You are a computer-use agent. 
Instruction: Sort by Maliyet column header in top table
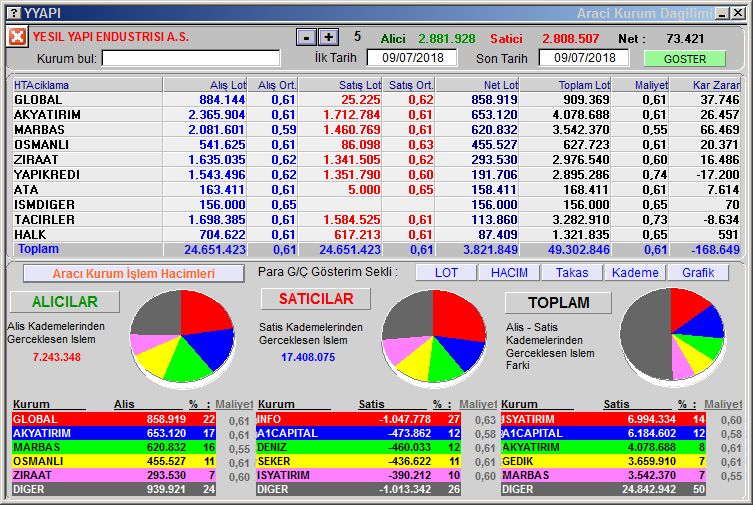click(641, 85)
